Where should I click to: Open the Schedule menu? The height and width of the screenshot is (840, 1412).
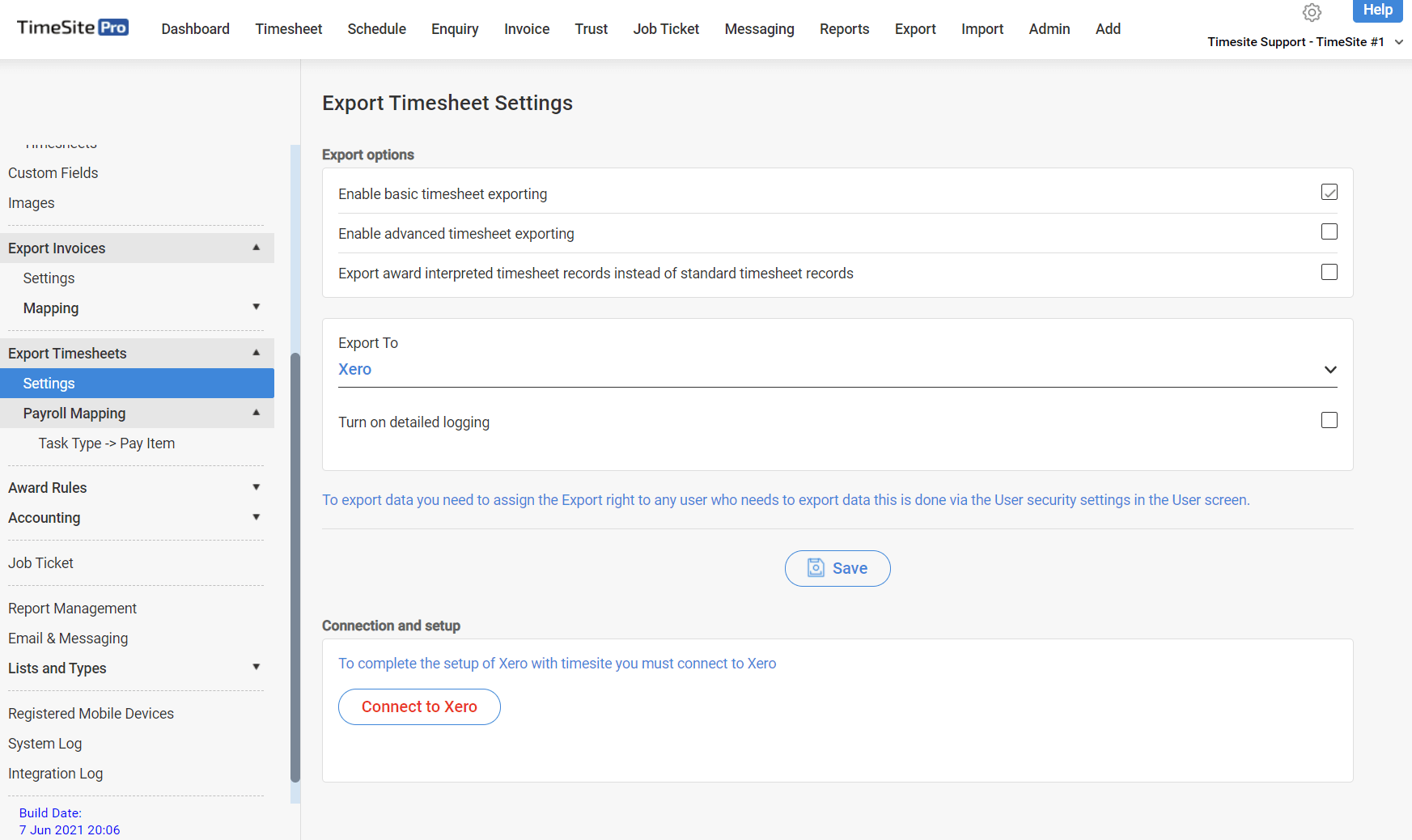(377, 29)
